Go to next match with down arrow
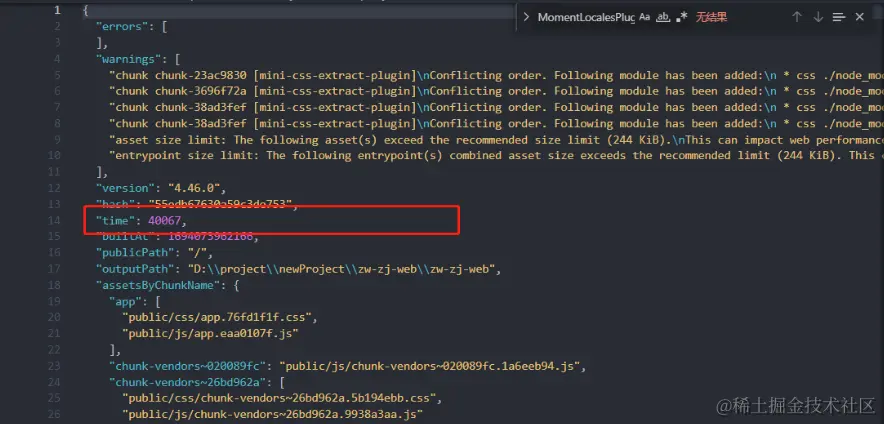884x424 pixels. tap(818, 17)
